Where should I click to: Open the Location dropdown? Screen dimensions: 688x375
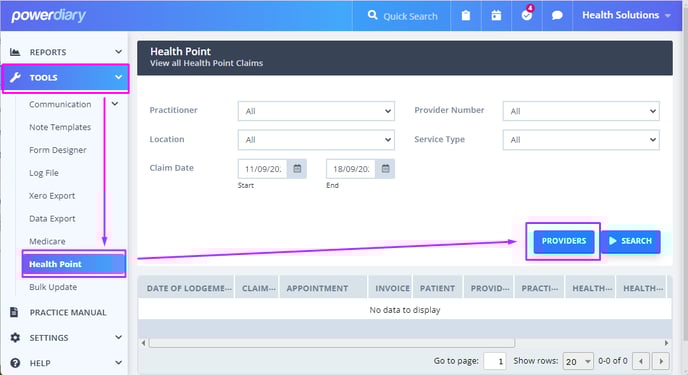[316, 140]
